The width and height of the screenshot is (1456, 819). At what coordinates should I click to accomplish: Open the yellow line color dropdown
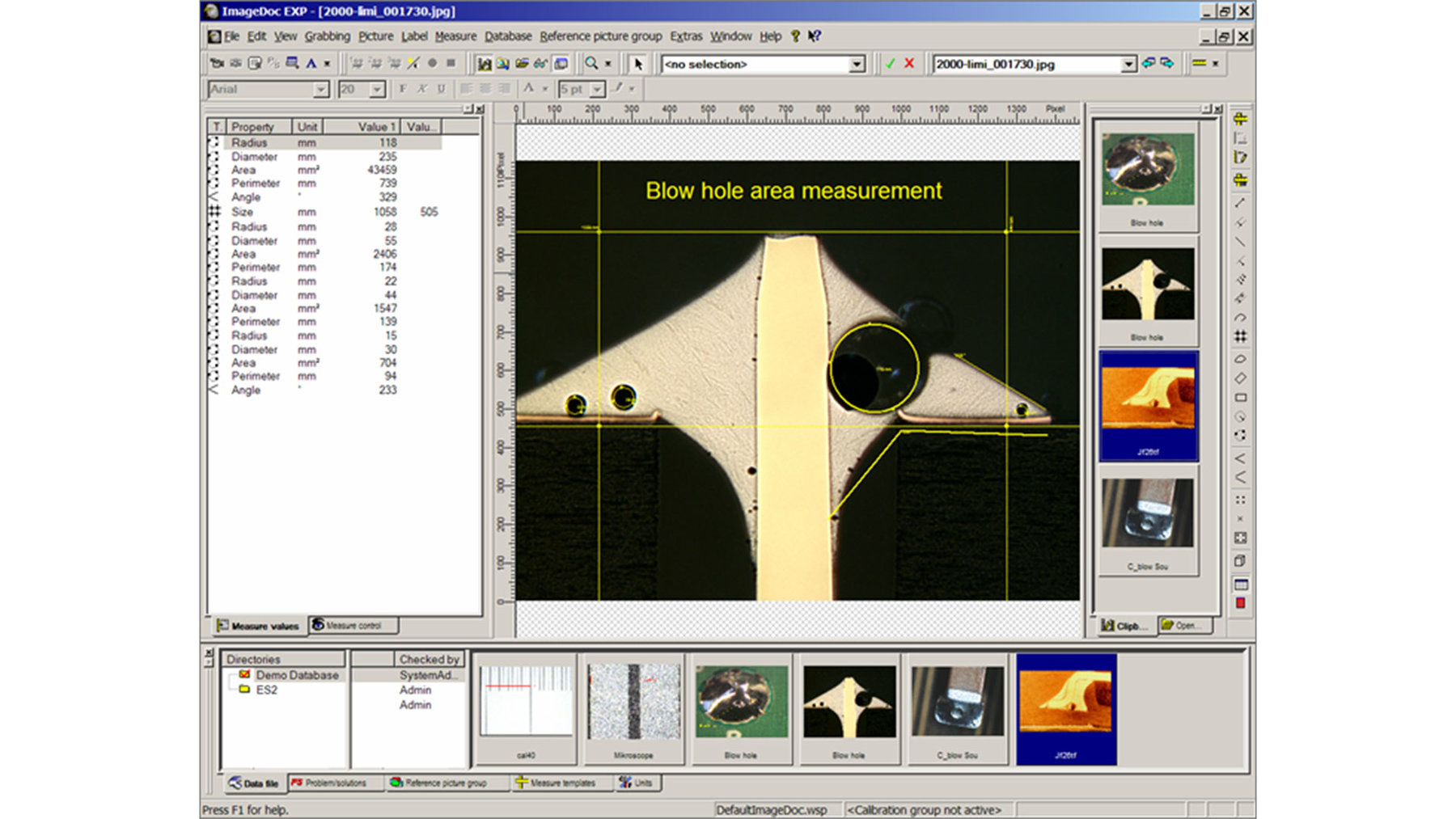click(1215, 64)
